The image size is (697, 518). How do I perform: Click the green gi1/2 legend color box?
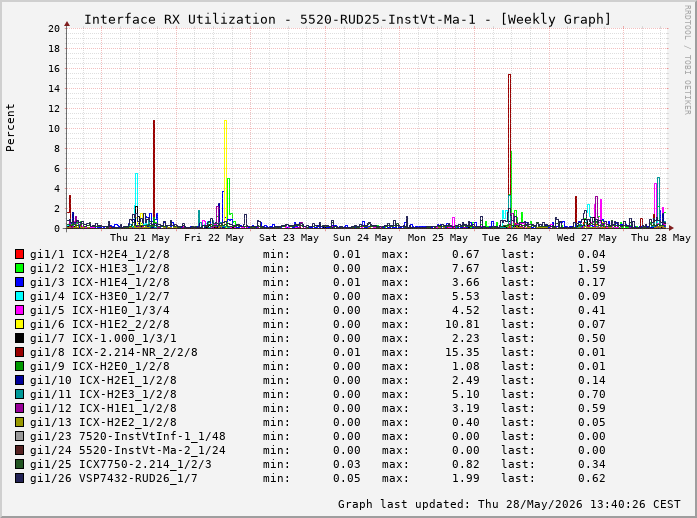(20, 268)
